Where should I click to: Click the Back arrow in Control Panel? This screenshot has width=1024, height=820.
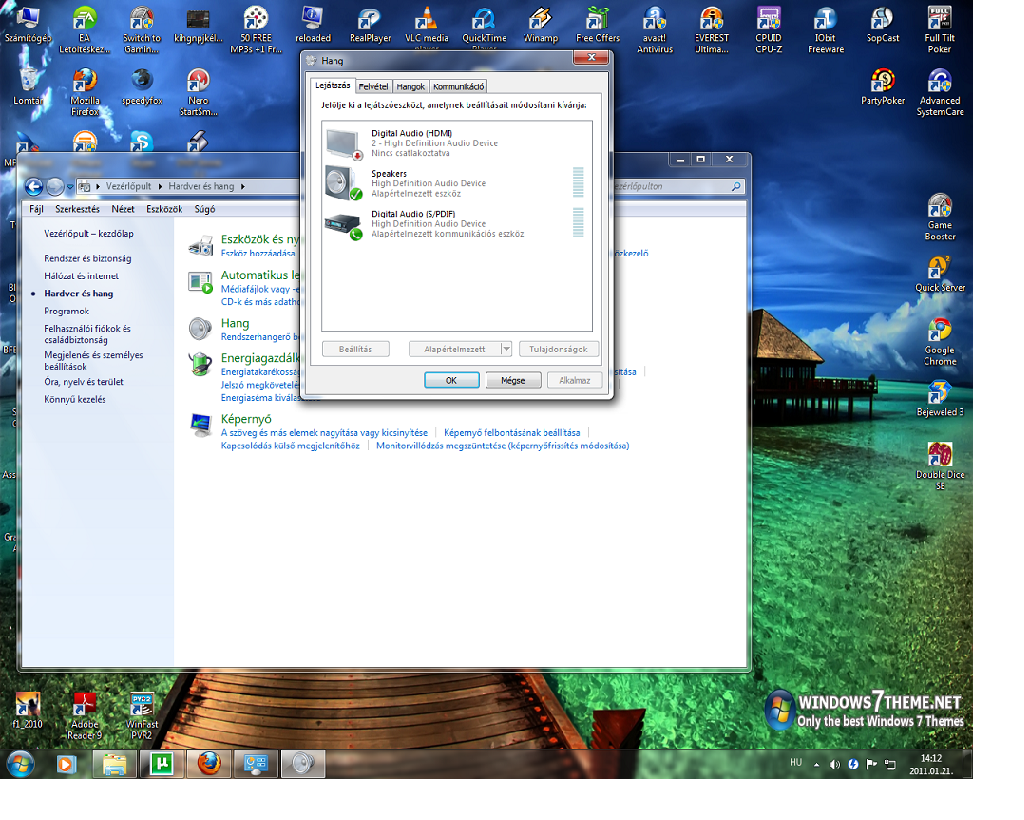34,187
